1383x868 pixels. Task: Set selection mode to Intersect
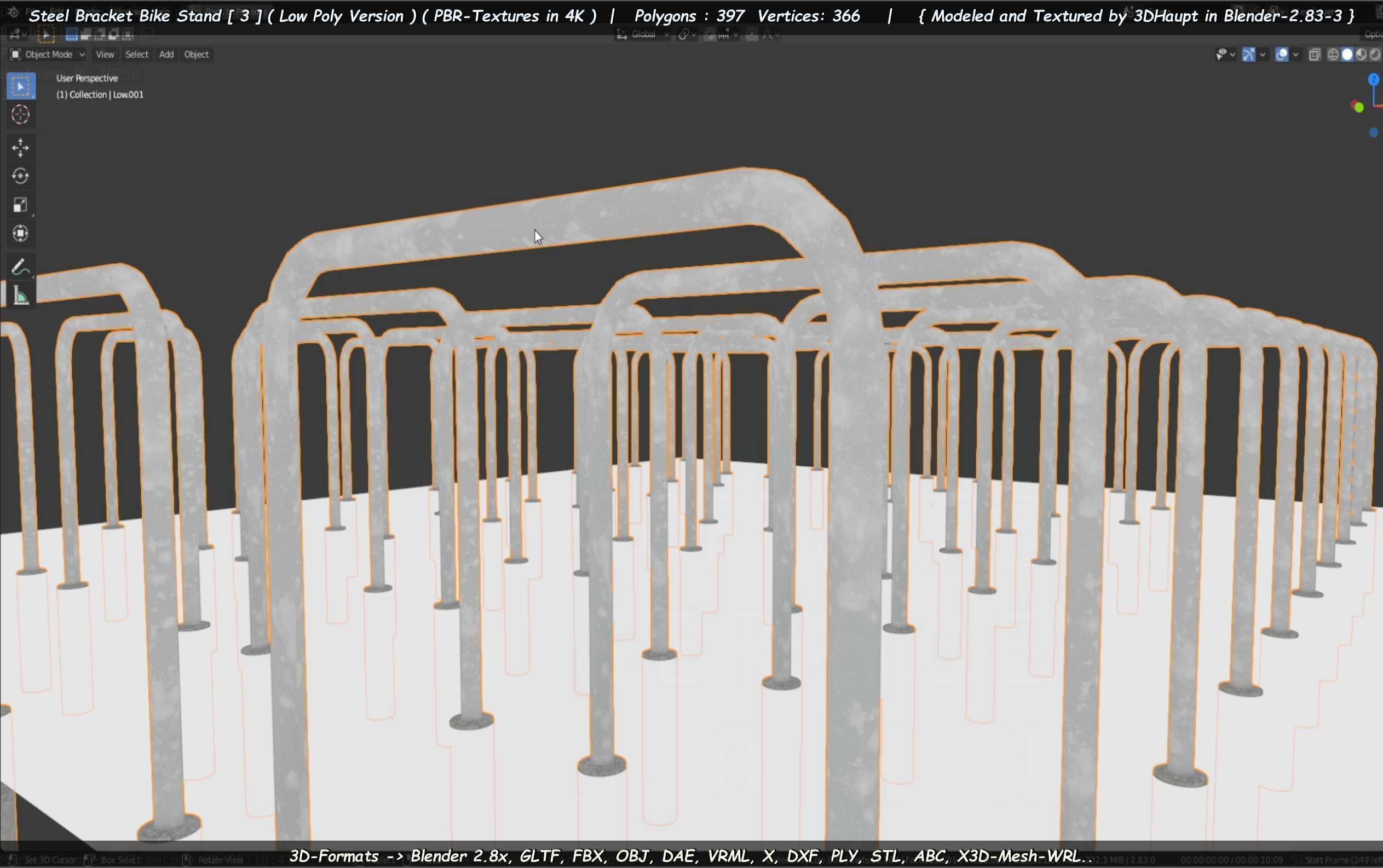point(128,35)
